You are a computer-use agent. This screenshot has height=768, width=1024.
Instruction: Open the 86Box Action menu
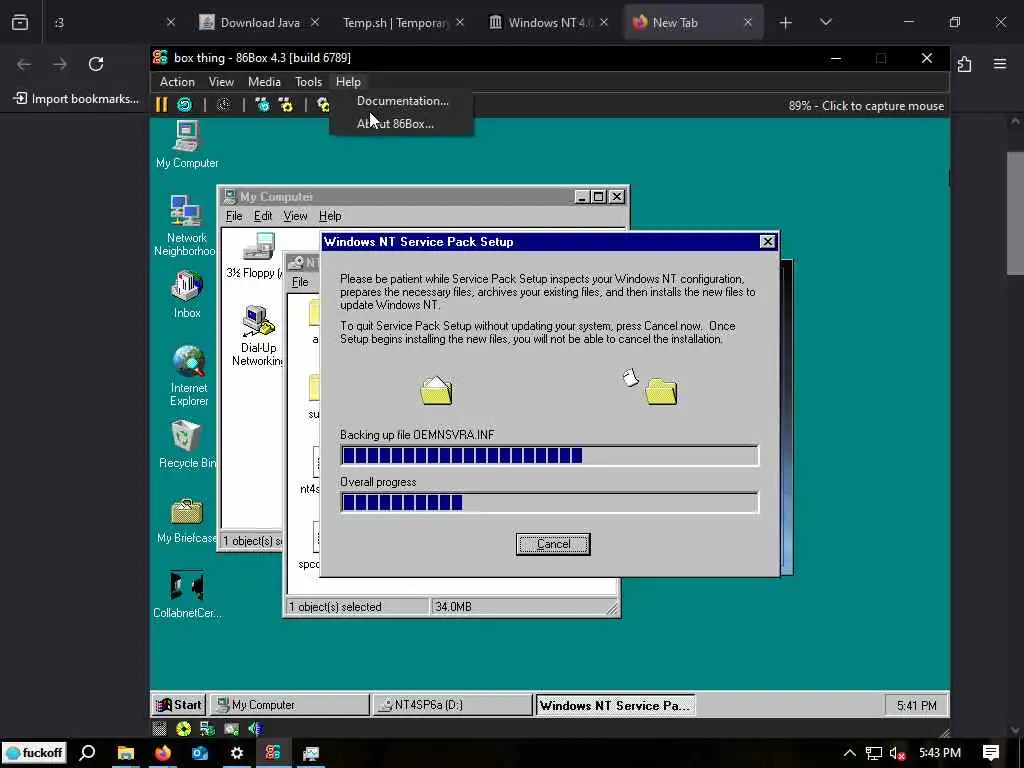[x=177, y=82]
